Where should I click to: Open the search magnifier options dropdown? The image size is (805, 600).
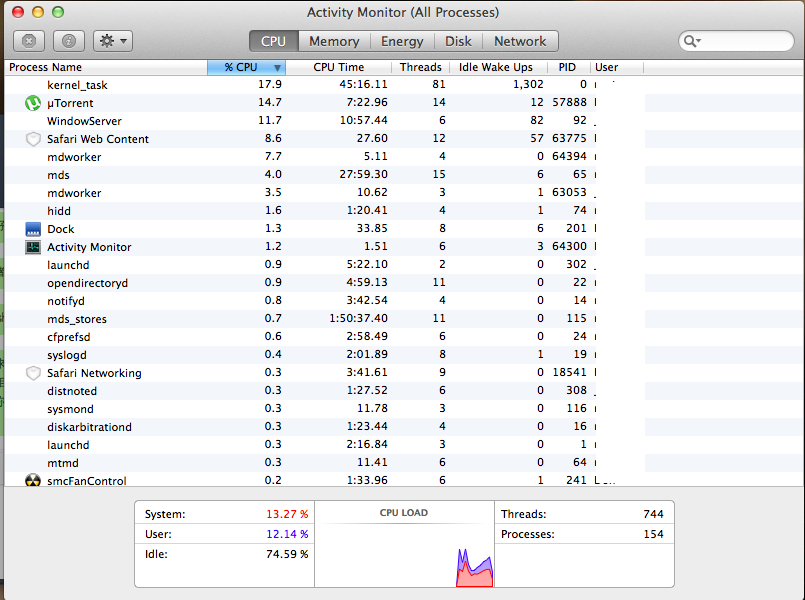[692, 41]
